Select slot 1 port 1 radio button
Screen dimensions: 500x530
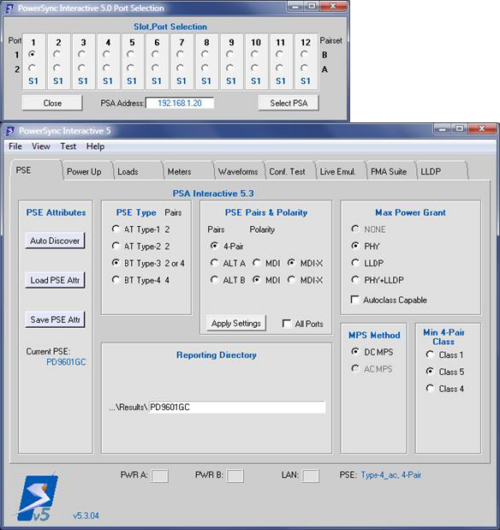[x=32, y=54]
